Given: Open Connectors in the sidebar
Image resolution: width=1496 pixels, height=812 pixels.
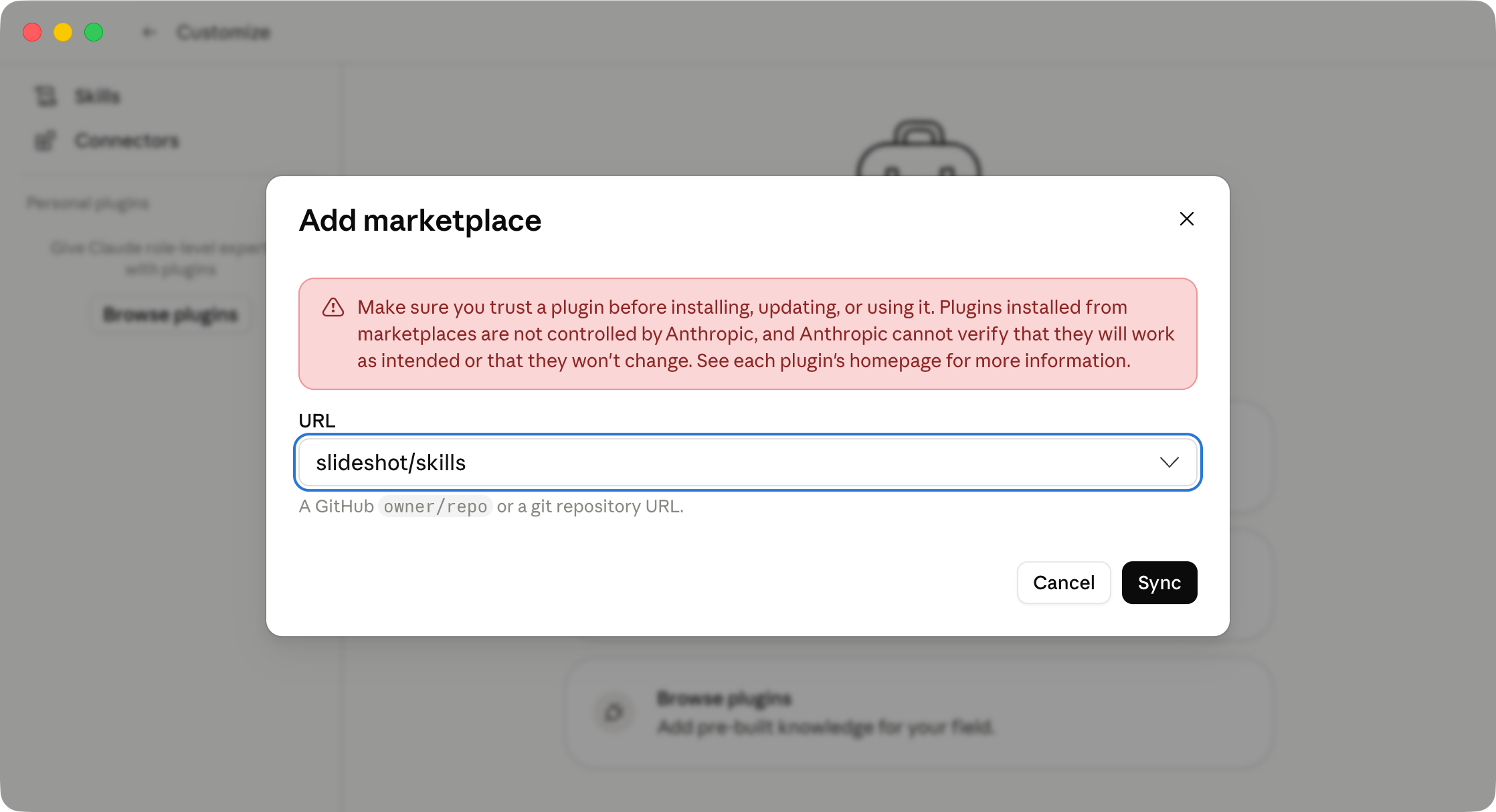Looking at the screenshot, I should pos(126,140).
